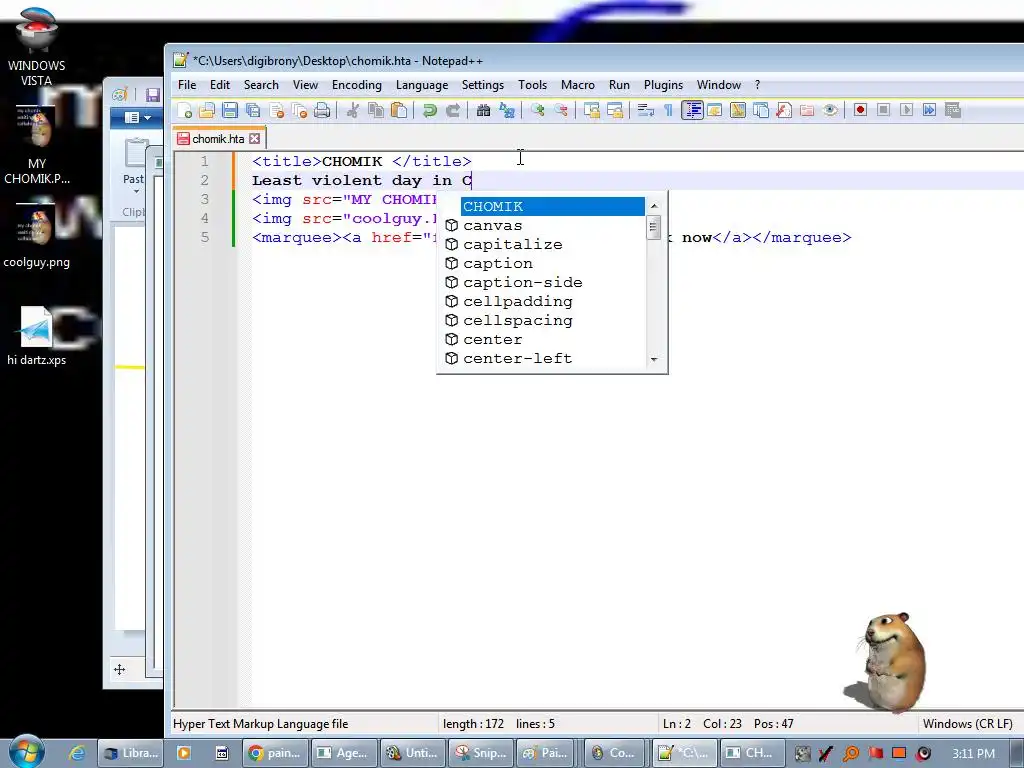Start macro recording with red dot

click(x=860, y=110)
